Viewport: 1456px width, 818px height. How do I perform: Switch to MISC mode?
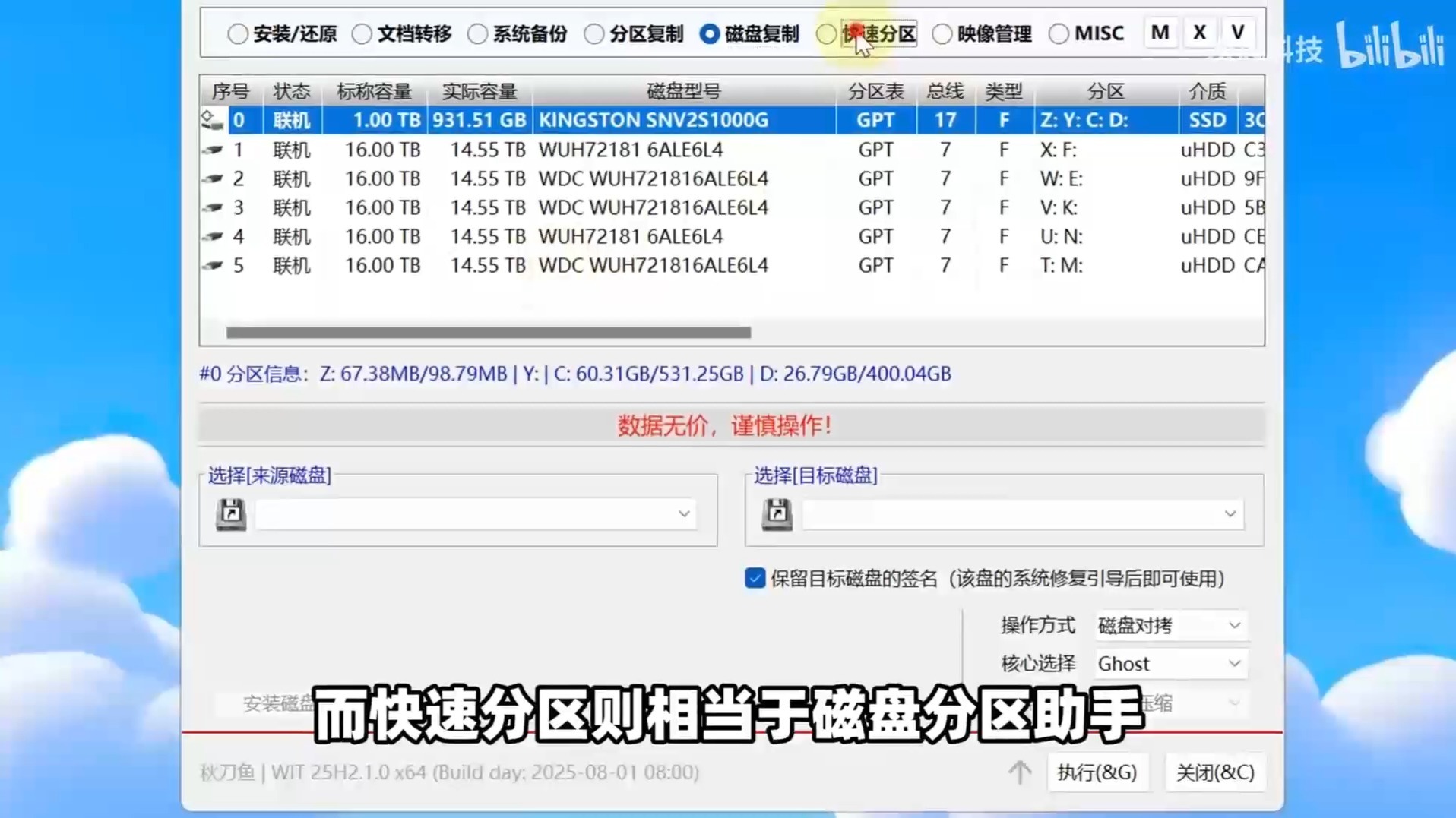1059,33
